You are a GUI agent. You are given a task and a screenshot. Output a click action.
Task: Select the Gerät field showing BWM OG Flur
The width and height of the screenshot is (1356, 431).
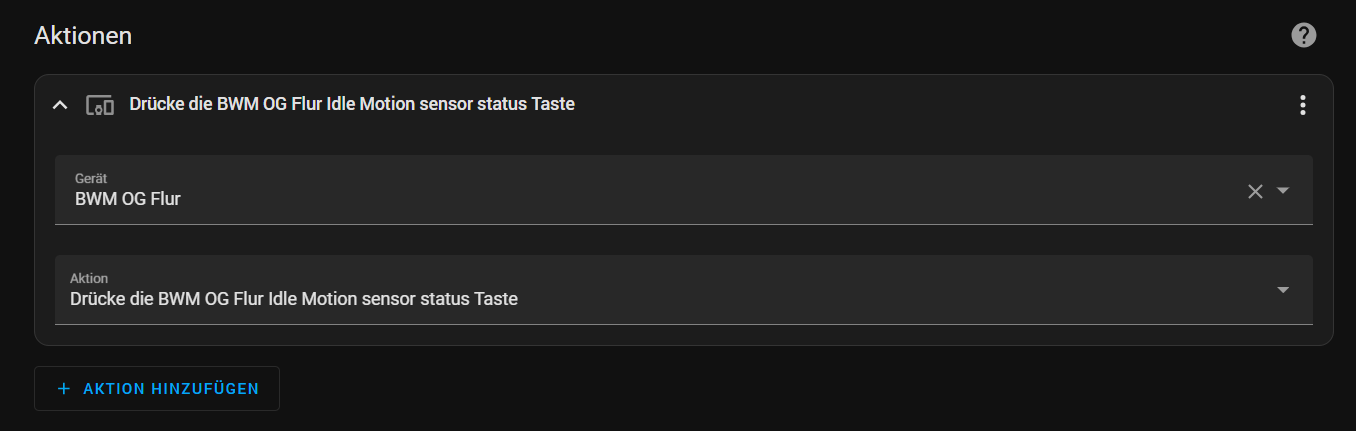[684, 190]
